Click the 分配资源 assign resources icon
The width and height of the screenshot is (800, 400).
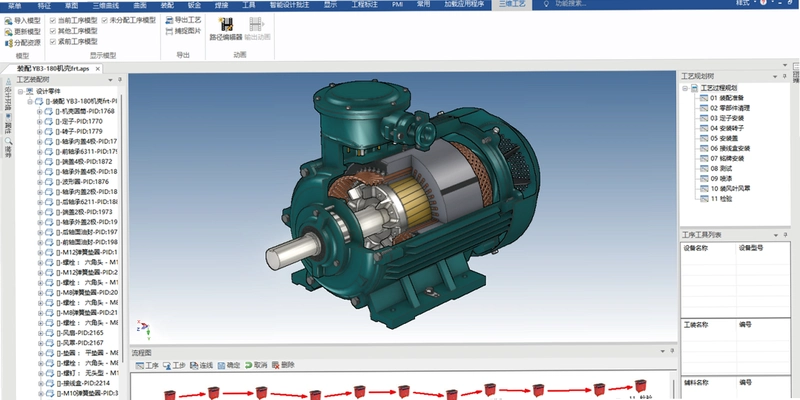tap(8, 43)
